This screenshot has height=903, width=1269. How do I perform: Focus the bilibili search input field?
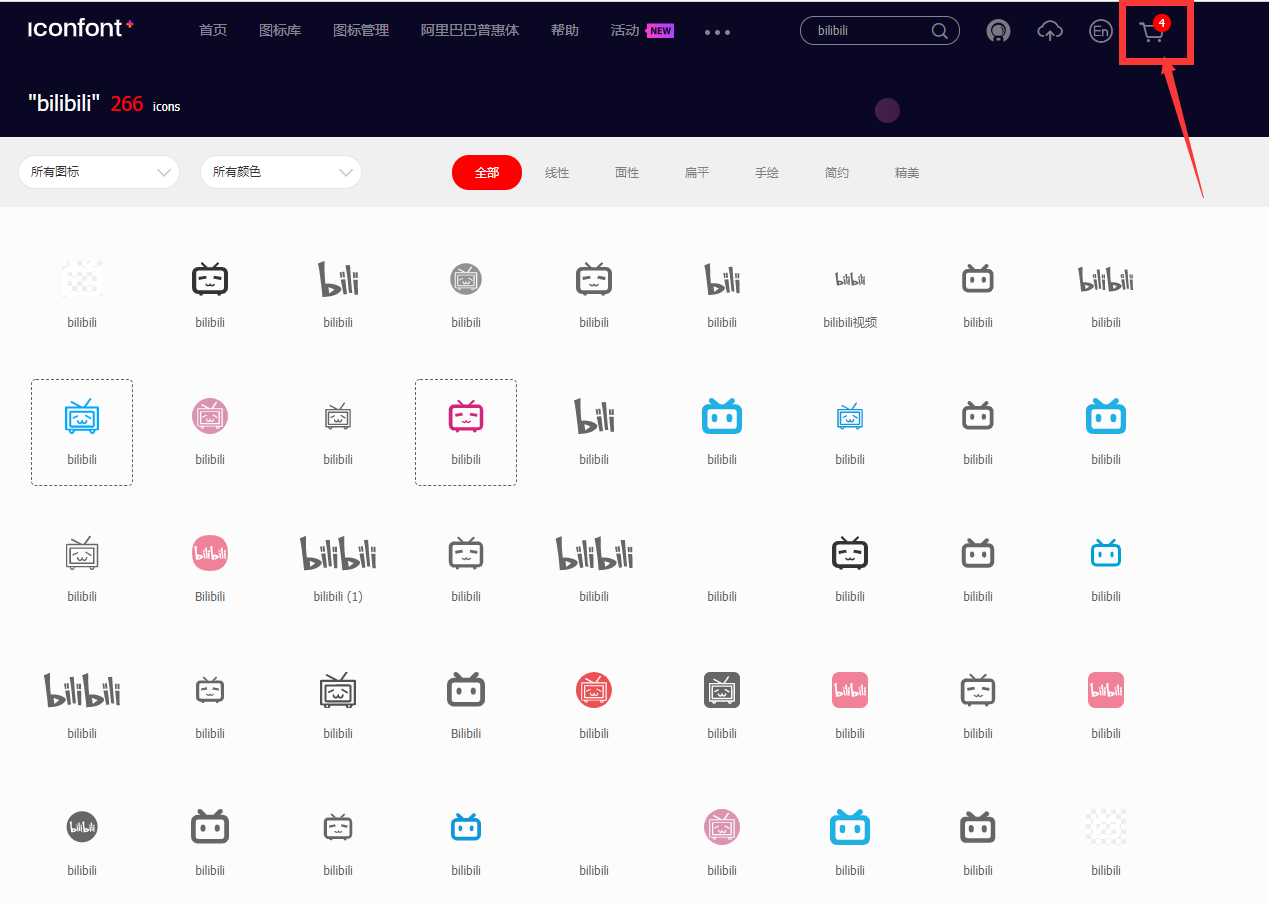pyautogui.click(x=865, y=31)
